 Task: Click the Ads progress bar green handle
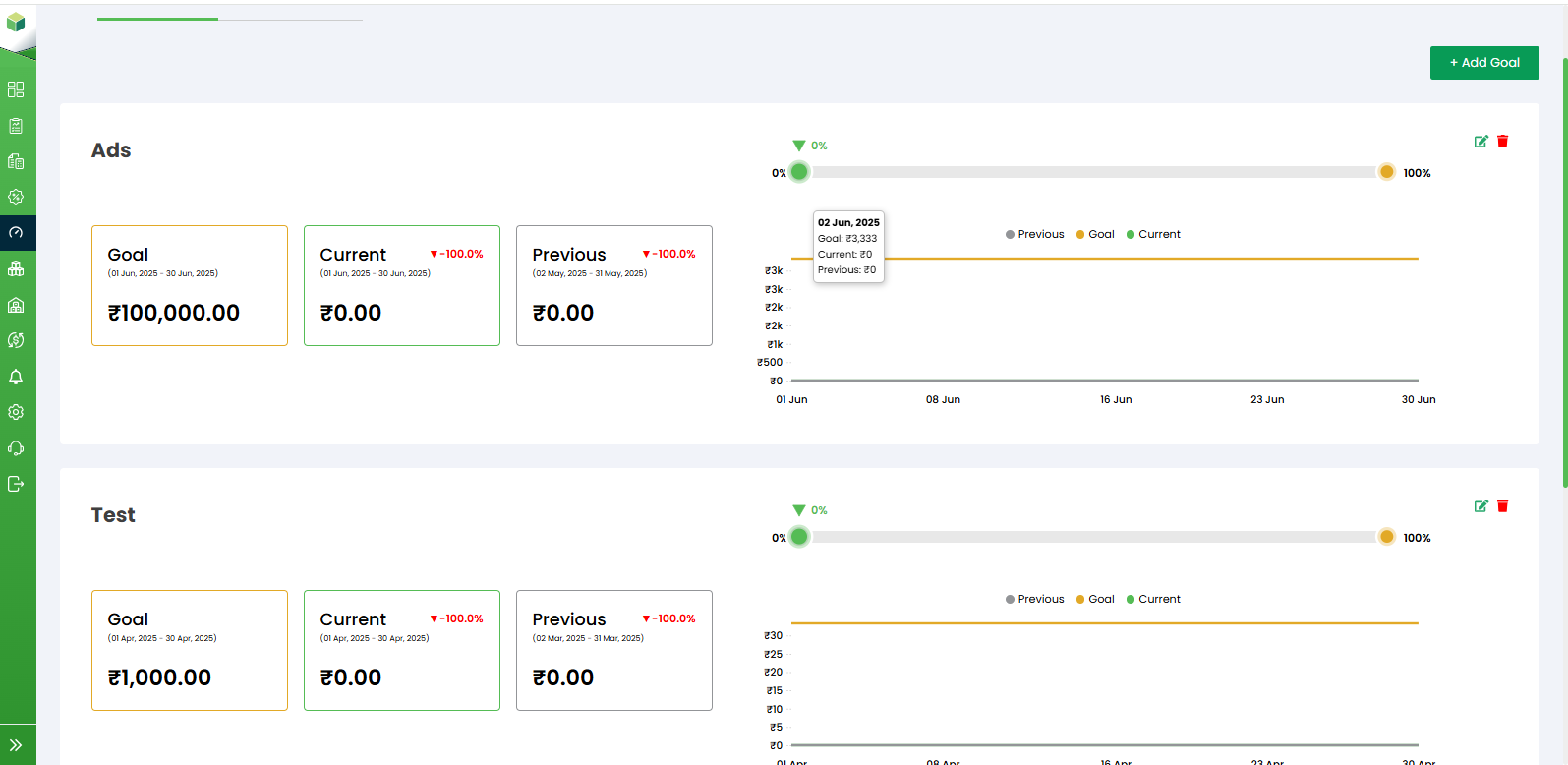(x=799, y=172)
